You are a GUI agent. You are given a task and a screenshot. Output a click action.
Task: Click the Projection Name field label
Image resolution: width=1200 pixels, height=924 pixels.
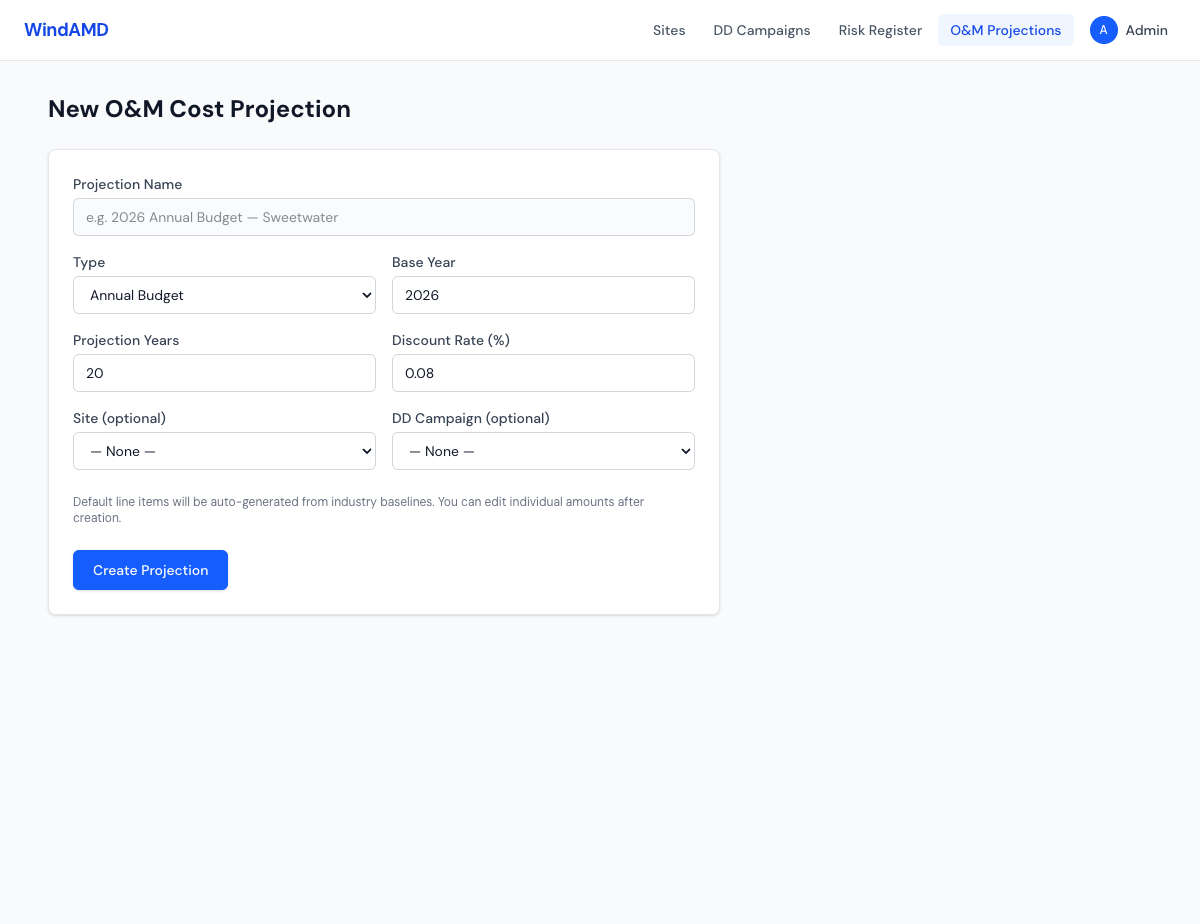coord(127,184)
